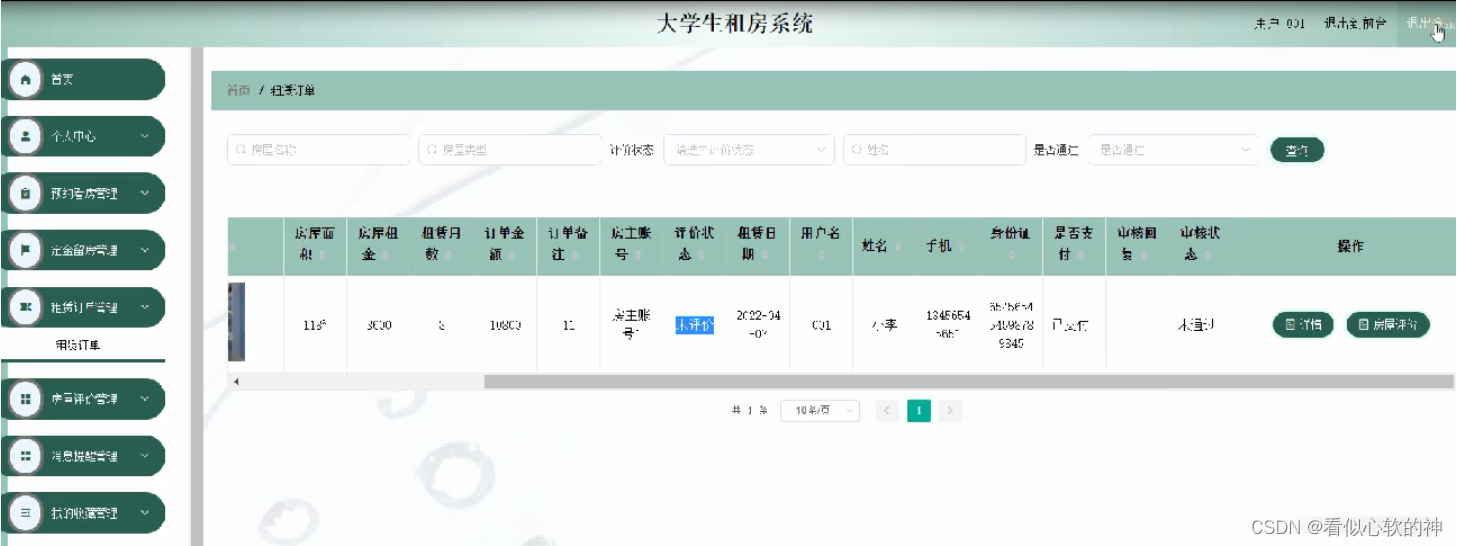The image size is (1457, 546).
Task: Click the horizontal table scrollbar thumb
Action: (968, 381)
